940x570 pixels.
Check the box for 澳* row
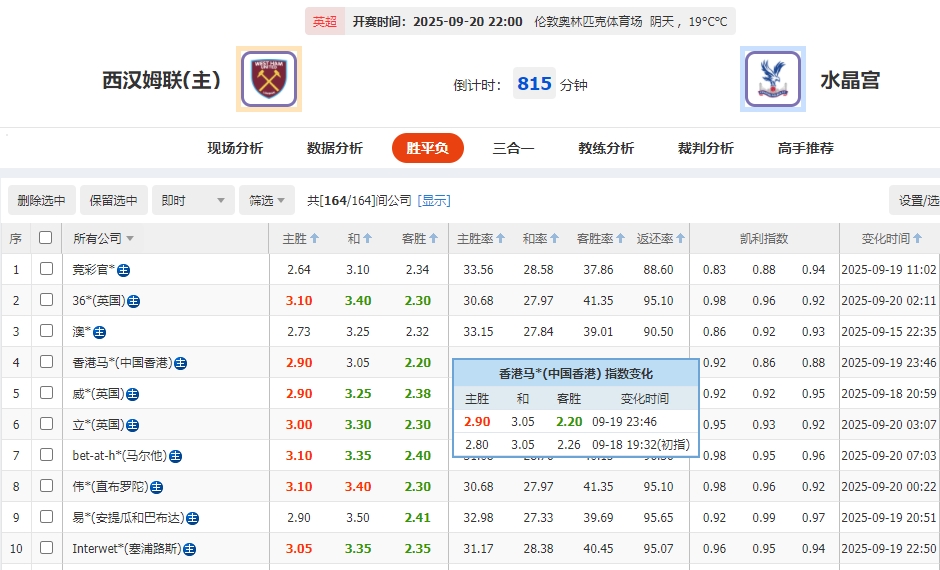[x=46, y=331]
